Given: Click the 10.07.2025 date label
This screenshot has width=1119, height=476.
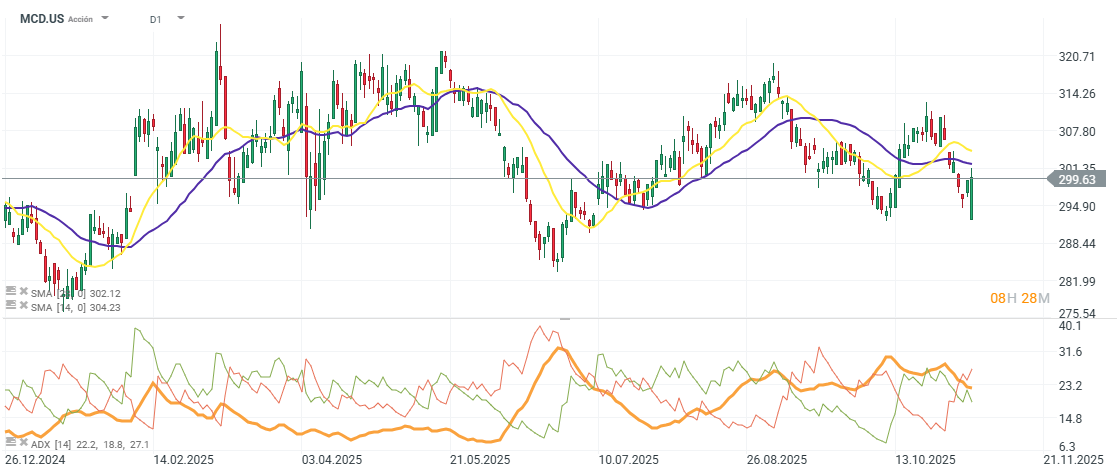Looking at the screenshot, I should click(x=630, y=460).
